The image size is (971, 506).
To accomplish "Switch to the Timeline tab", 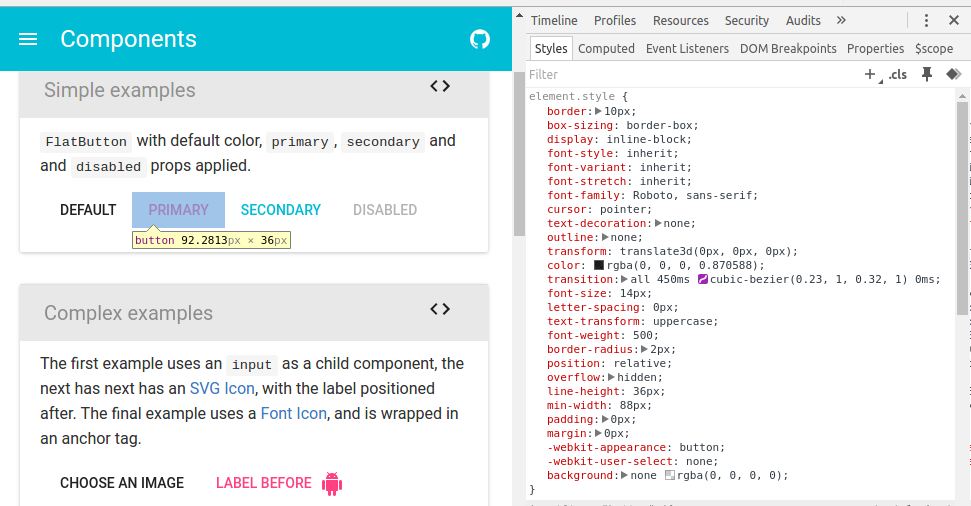I will 554,20.
